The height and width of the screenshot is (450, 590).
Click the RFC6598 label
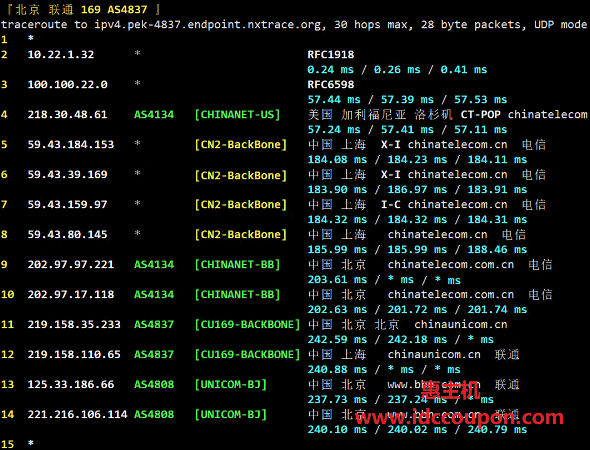click(x=331, y=84)
